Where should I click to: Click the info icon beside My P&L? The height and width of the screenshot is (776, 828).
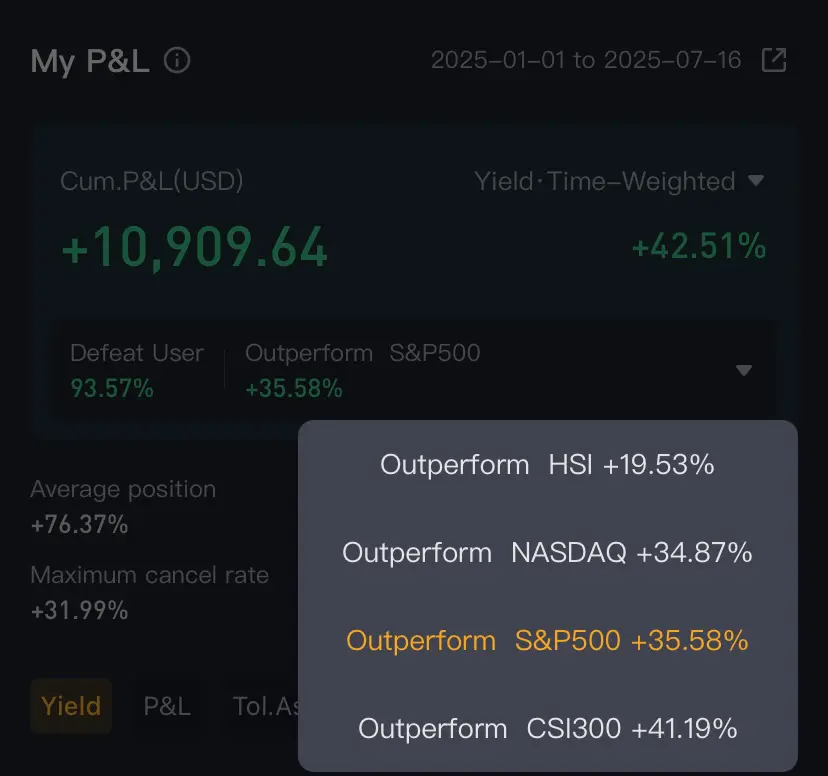177,60
